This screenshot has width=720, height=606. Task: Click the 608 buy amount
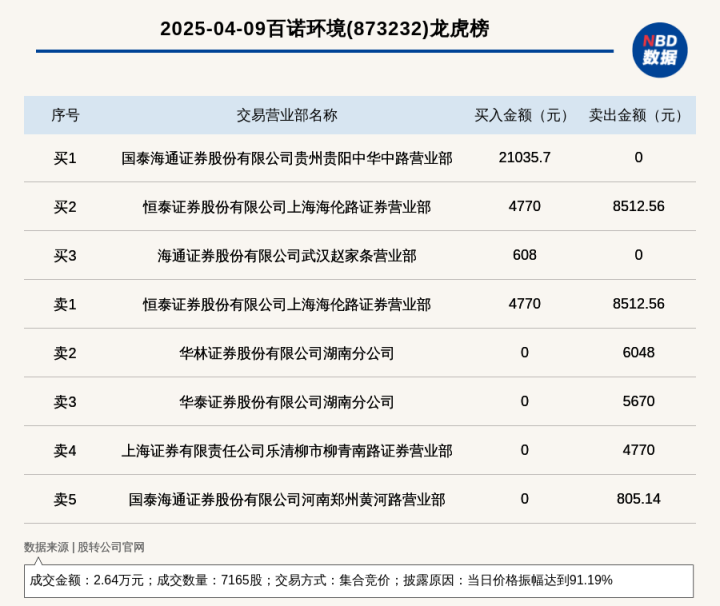pyautogui.click(x=525, y=255)
